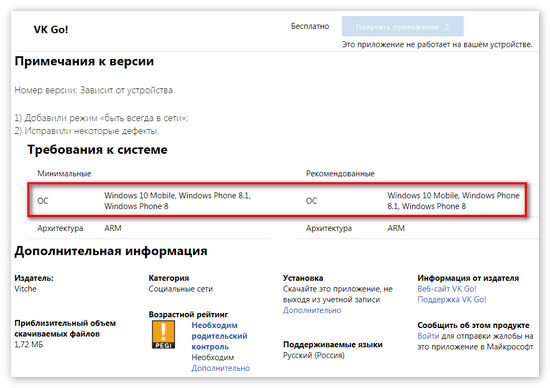Click the PEGI age rating icon
Image resolution: width=550 pixels, height=388 pixels.
163,334
